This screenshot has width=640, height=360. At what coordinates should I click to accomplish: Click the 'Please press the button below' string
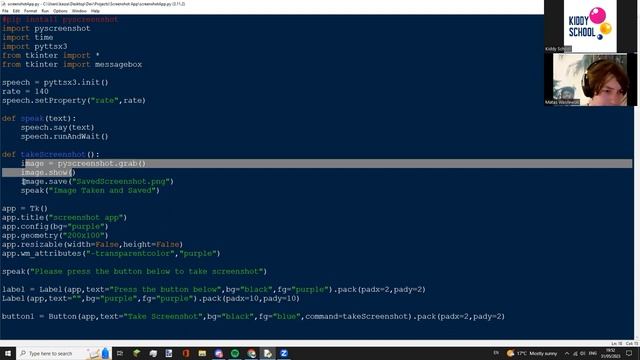pyautogui.click(x=147, y=271)
